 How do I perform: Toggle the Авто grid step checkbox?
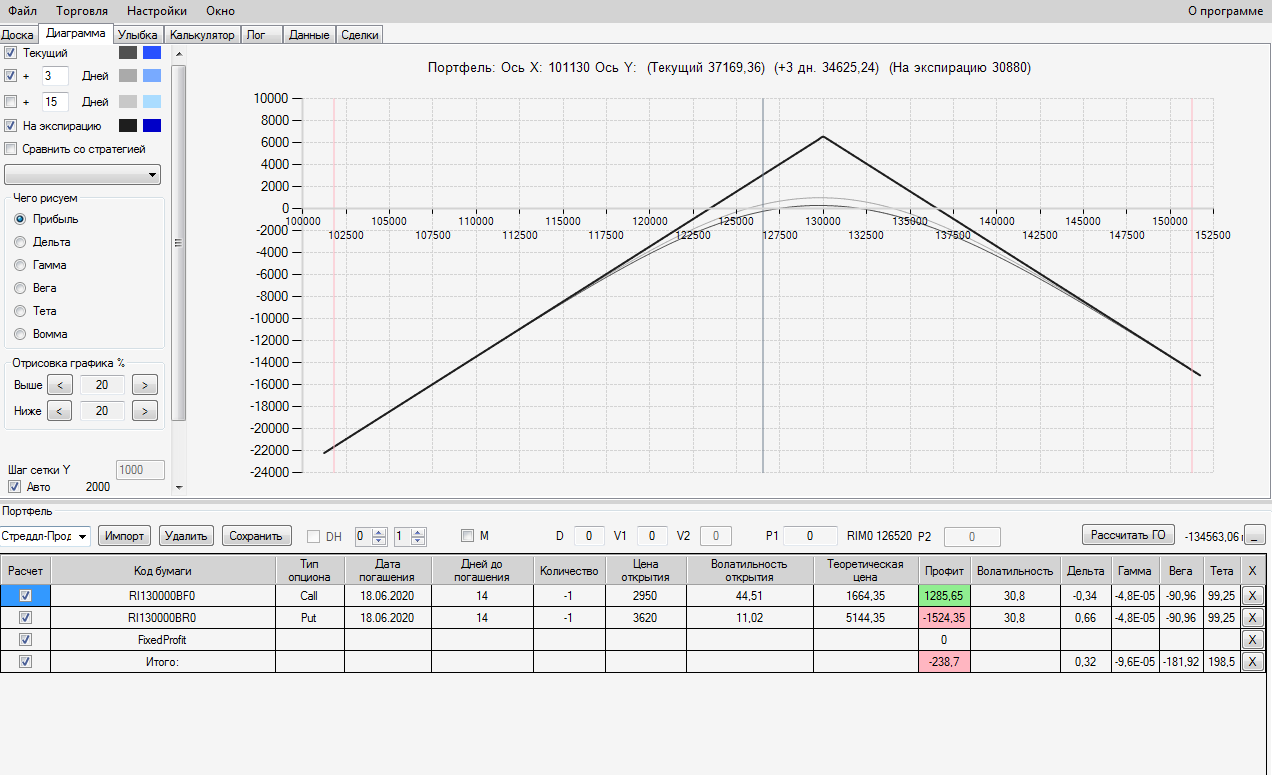[x=14, y=487]
